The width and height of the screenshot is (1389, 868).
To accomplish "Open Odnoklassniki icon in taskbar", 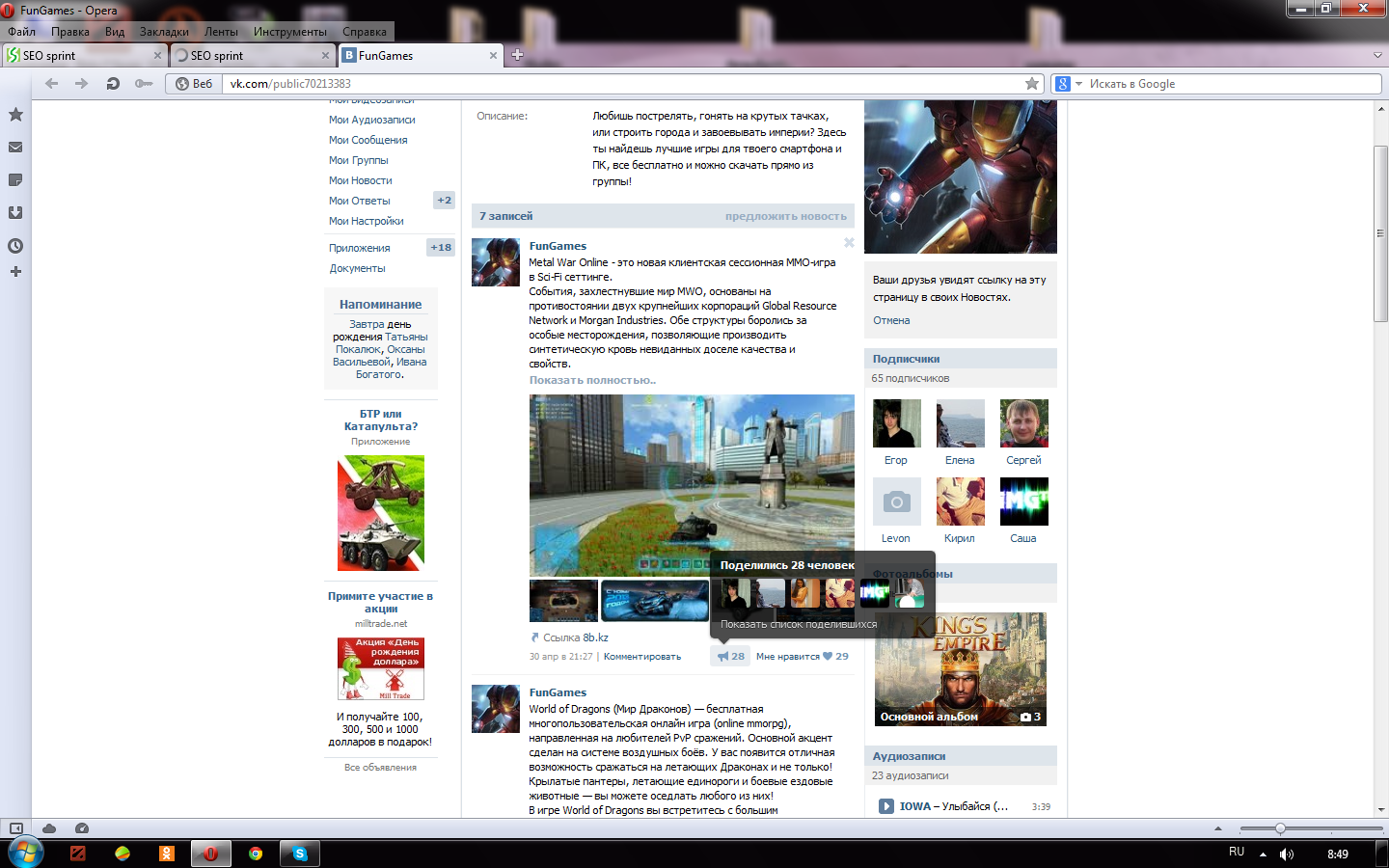I will pyautogui.click(x=167, y=854).
